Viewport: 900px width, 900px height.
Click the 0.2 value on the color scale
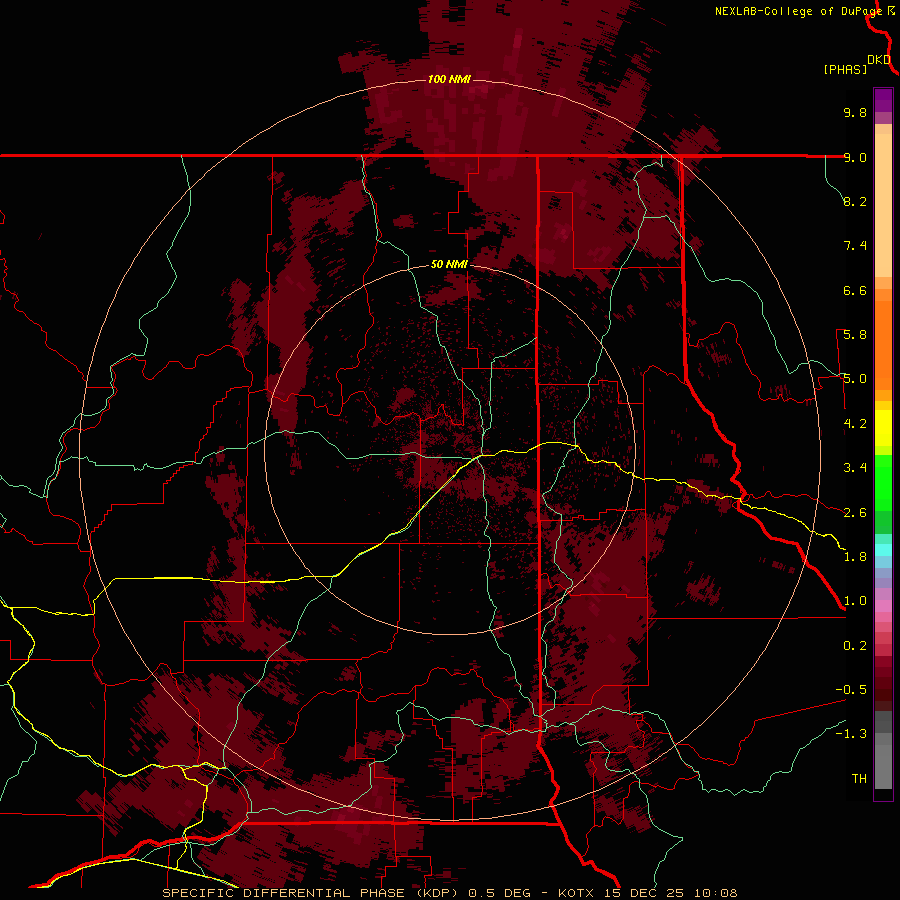(x=855, y=646)
